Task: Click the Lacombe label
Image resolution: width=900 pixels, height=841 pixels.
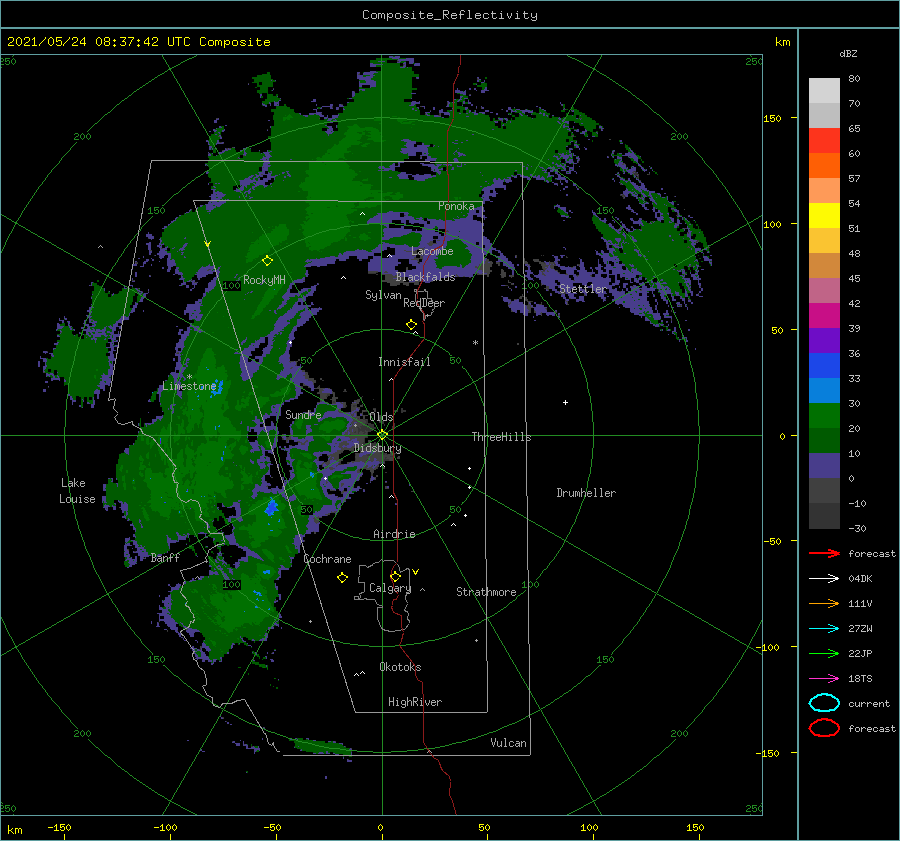Action: [432, 251]
